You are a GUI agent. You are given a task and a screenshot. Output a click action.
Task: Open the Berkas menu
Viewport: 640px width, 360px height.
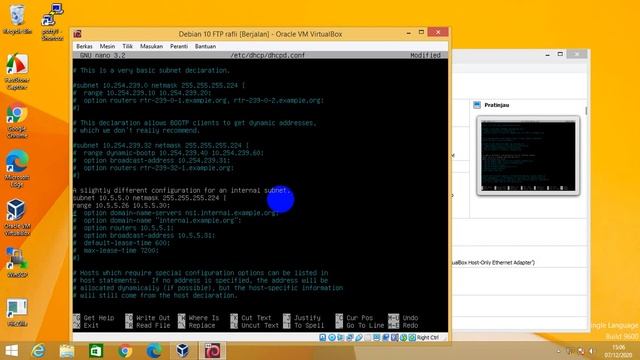point(84,47)
